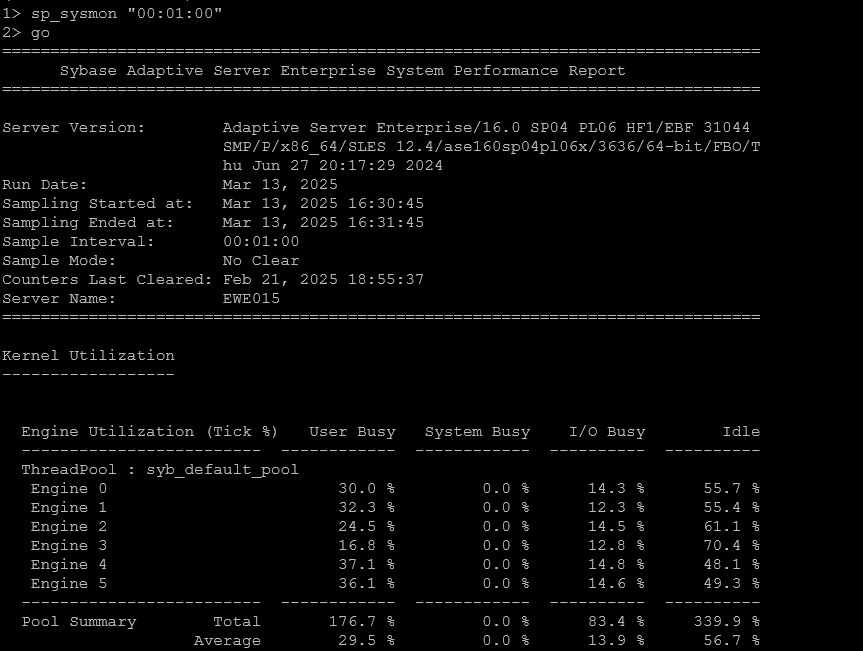Click the Kernel Utilization heading
863x651 pixels.
[88, 356]
